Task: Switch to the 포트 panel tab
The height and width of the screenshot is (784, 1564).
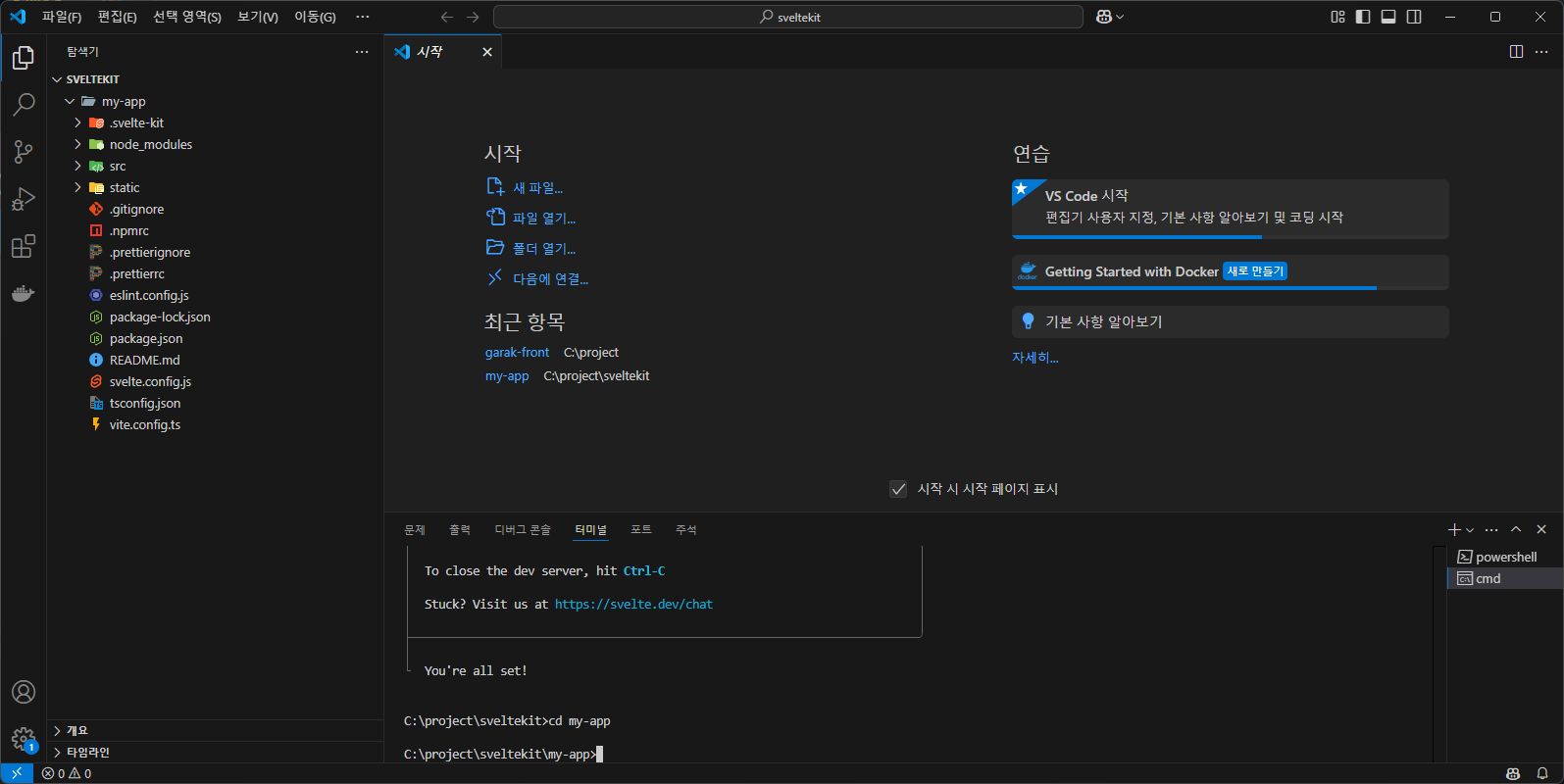Action: coord(641,529)
